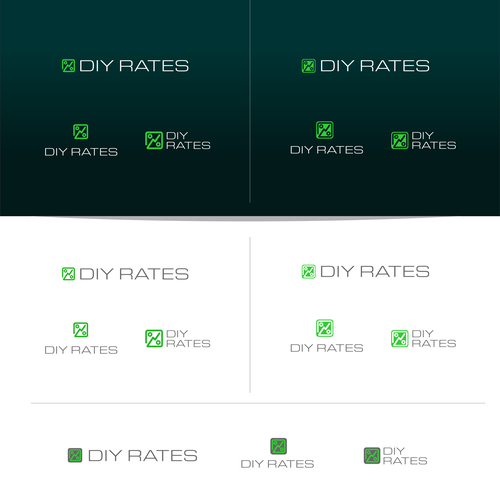Select the large gray DIY RATES wordmark in the bottom row
The image size is (500, 500).
(x=143, y=455)
